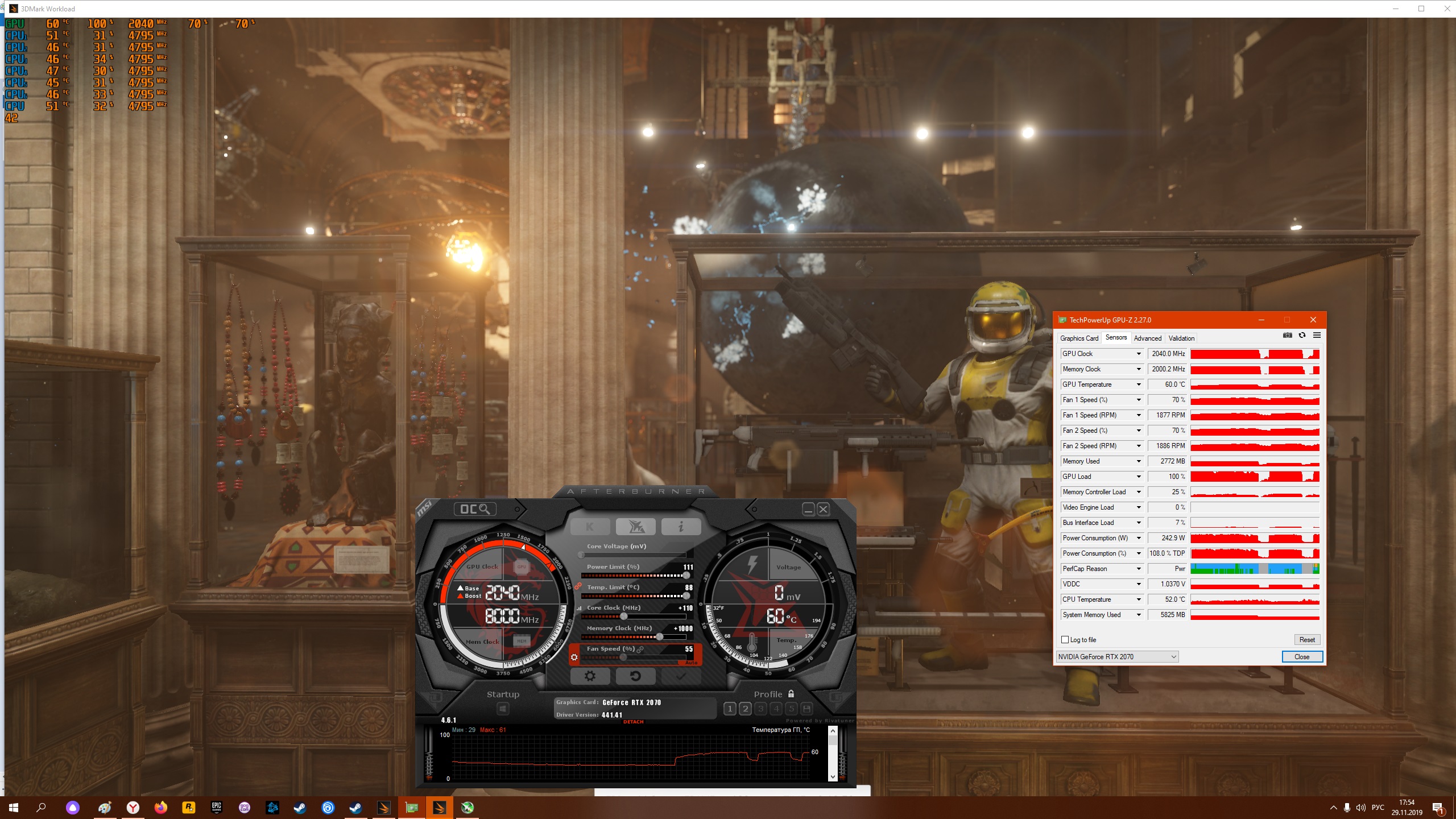The height and width of the screenshot is (819, 1456).
Task: Take a GPU-Z sensors screenshot
Action: (x=1287, y=336)
